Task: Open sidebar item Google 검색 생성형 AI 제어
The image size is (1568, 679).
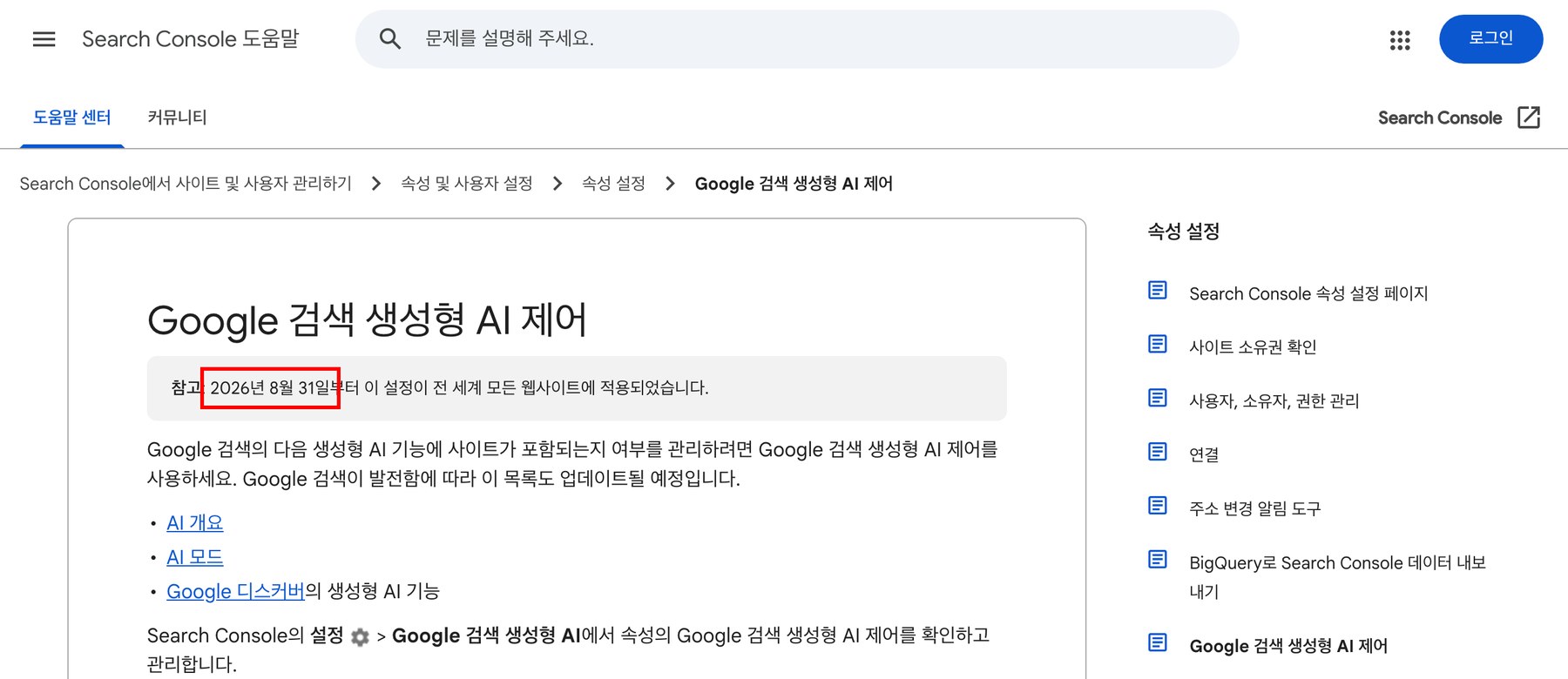Action: (1288, 646)
